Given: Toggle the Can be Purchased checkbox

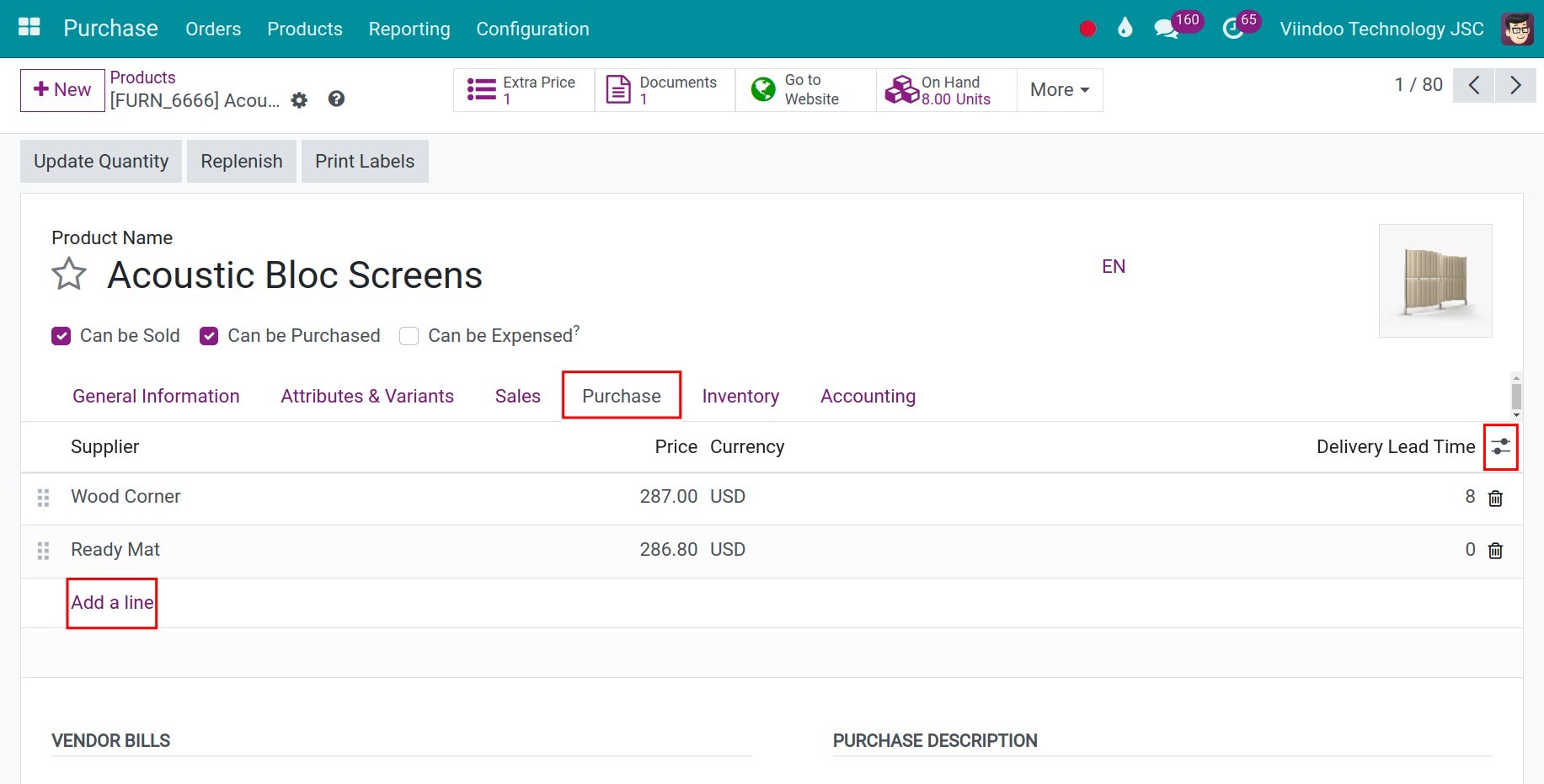Looking at the screenshot, I should click(209, 336).
